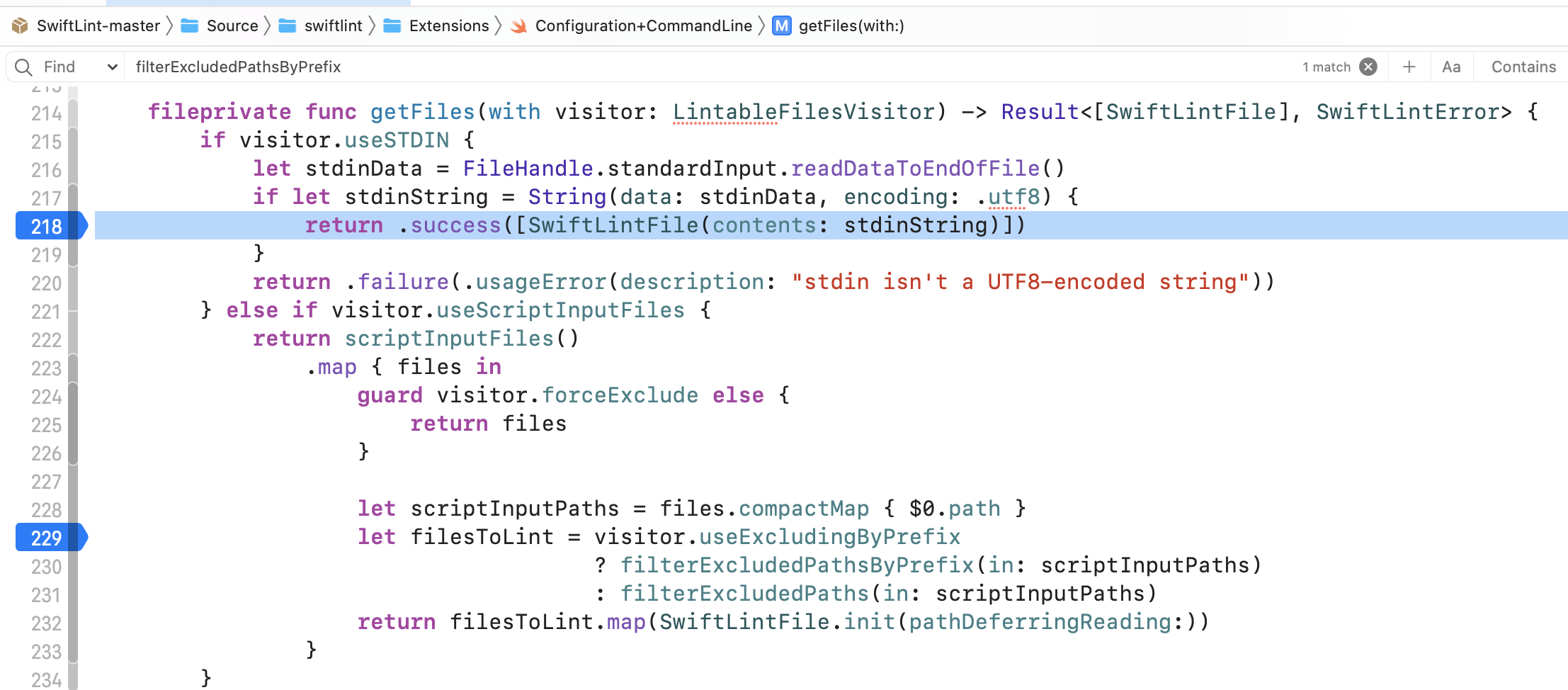Add a new find criterion with the plus icon
The height and width of the screenshot is (690, 1568).
[1409, 66]
